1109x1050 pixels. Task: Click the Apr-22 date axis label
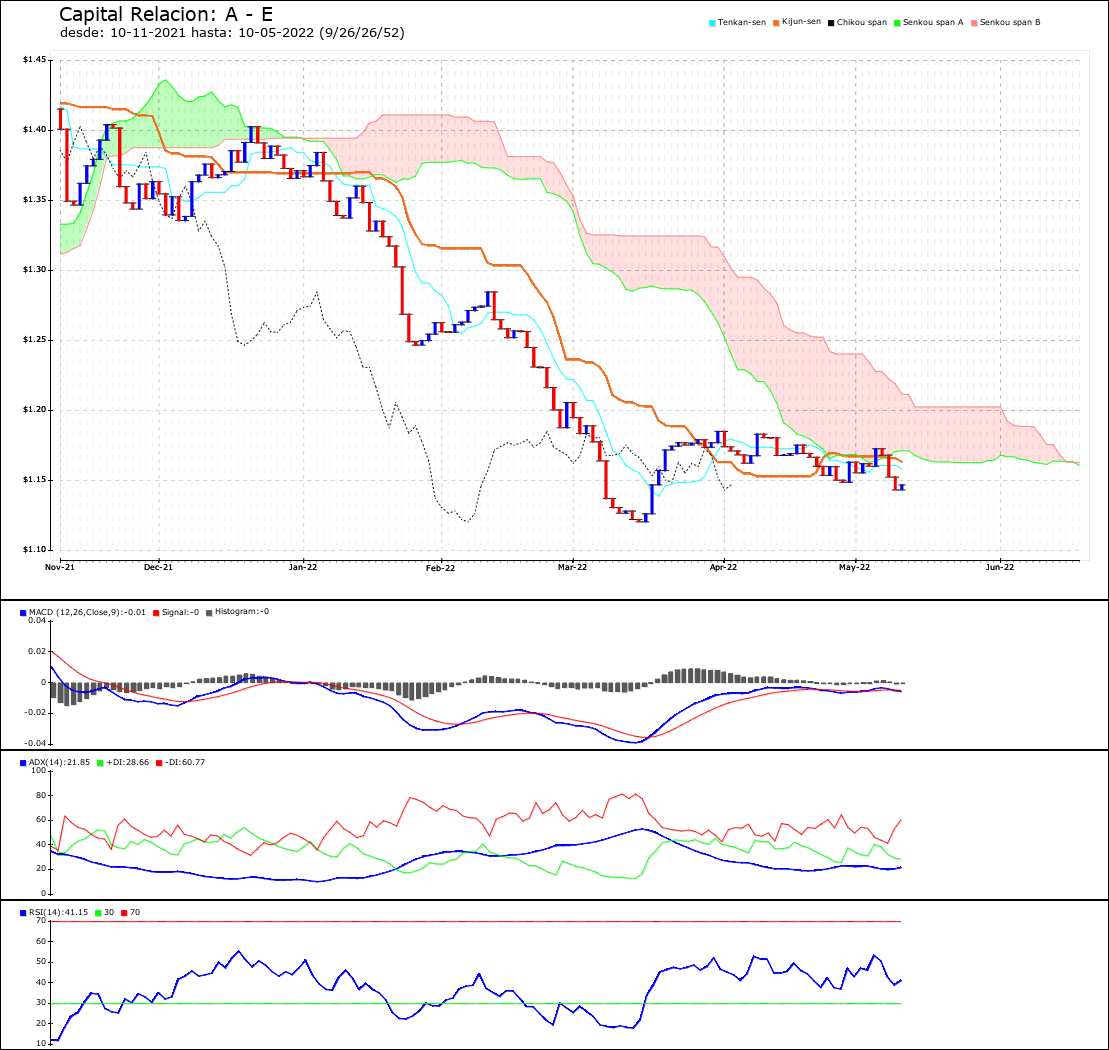(x=723, y=567)
